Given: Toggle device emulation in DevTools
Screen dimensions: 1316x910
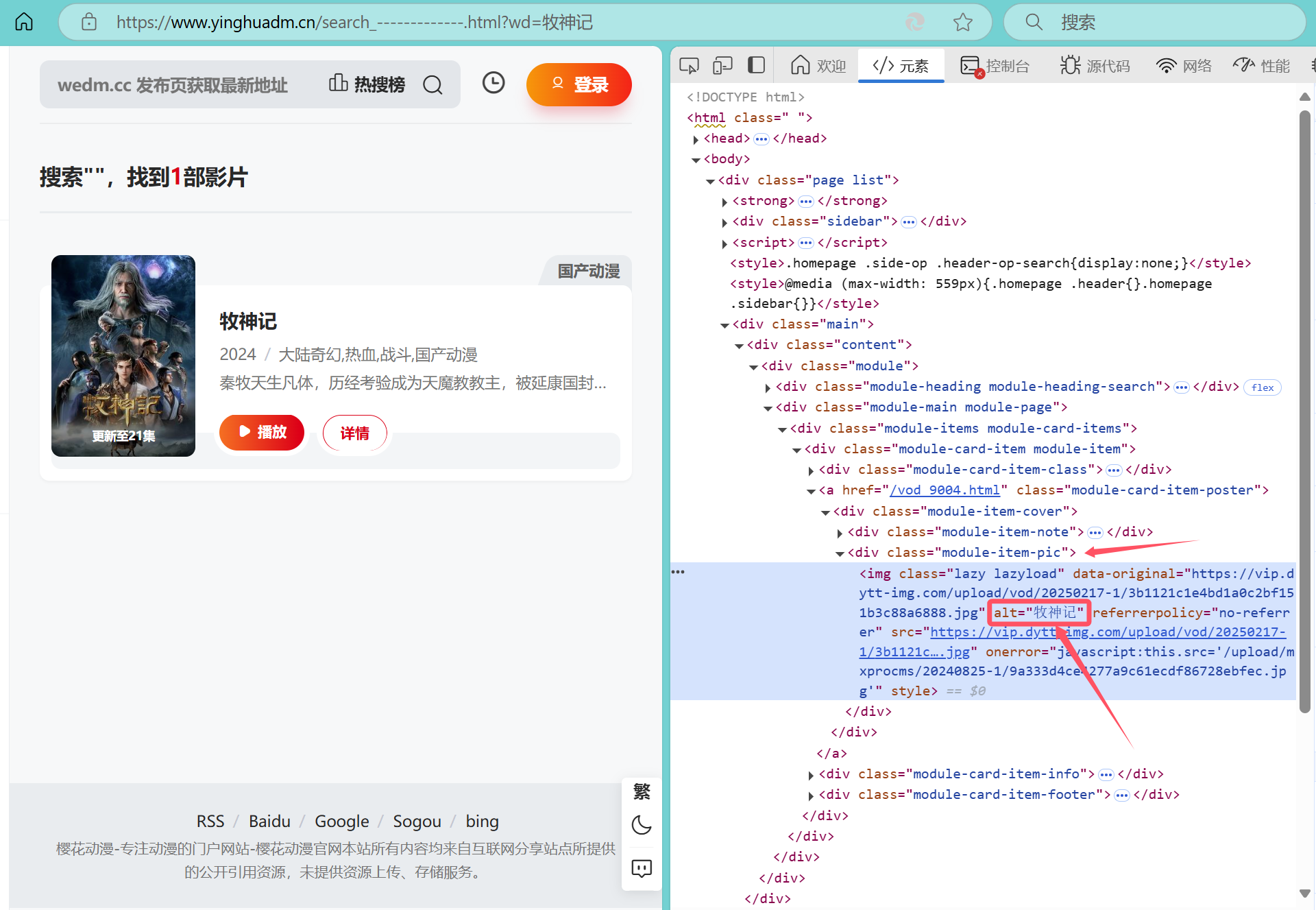Looking at the screenshot, I should point(722,66).
